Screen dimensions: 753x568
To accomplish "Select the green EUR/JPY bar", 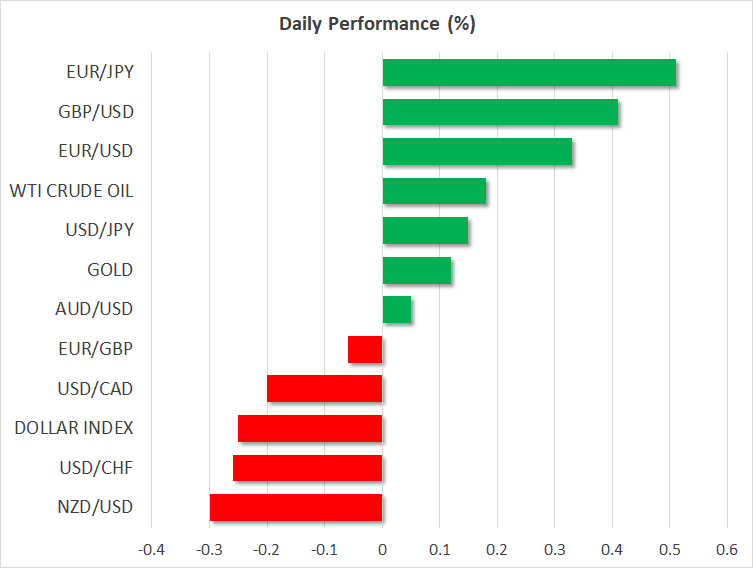I will (x=529, y=73).
